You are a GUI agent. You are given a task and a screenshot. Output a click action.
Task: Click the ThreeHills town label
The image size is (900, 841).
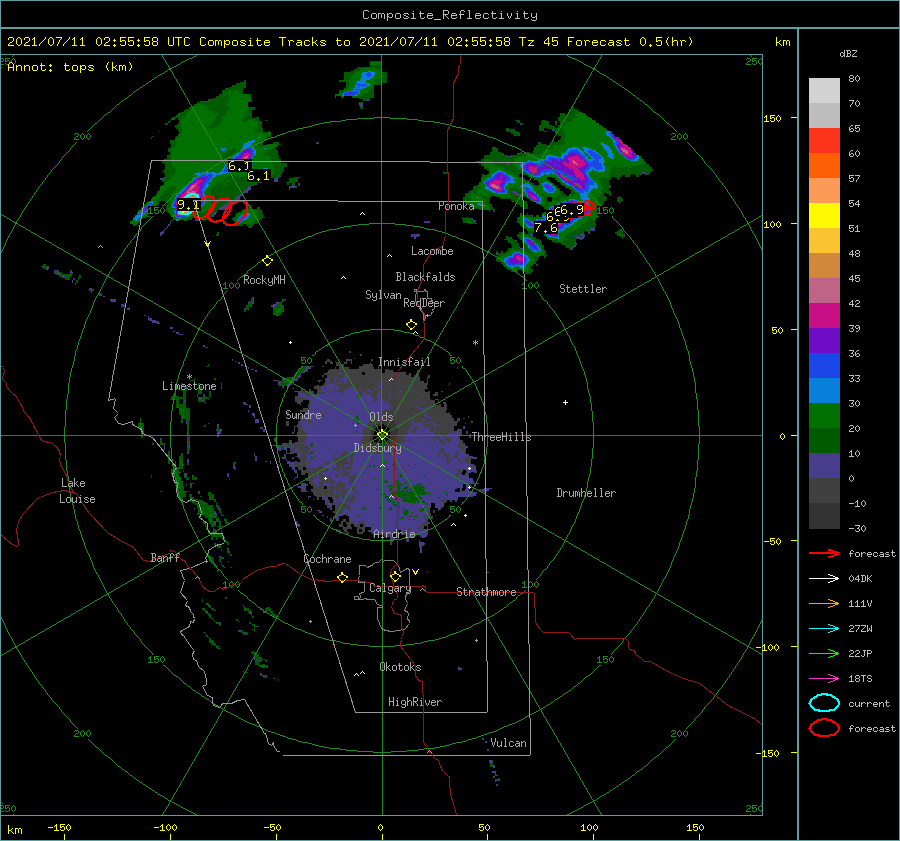(502, 437)
